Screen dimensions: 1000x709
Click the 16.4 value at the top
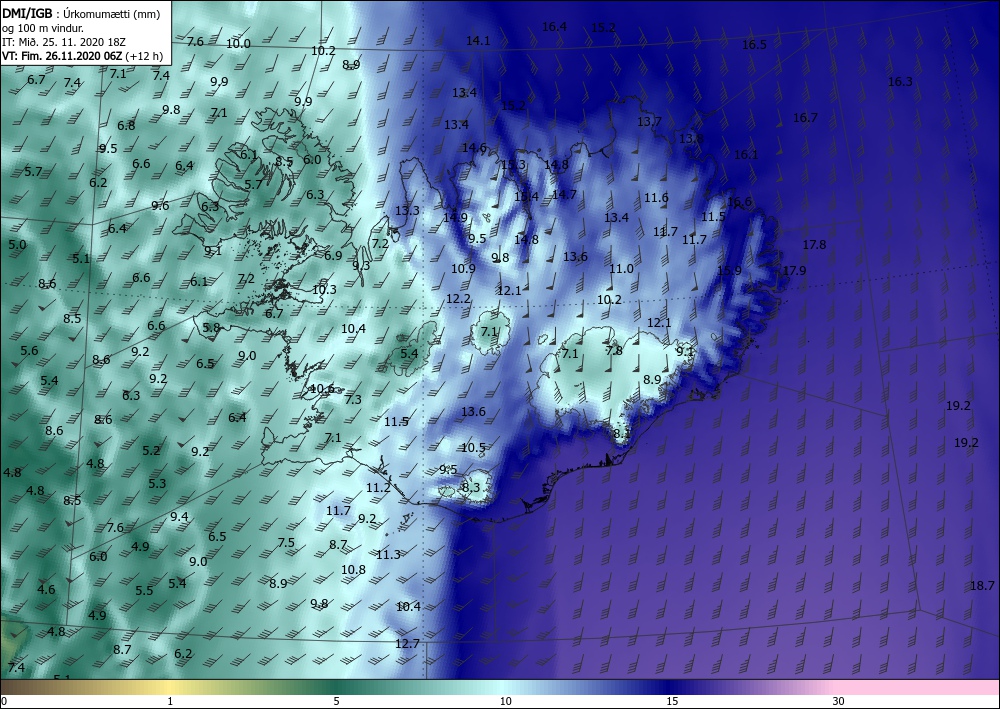pos(554,27)
